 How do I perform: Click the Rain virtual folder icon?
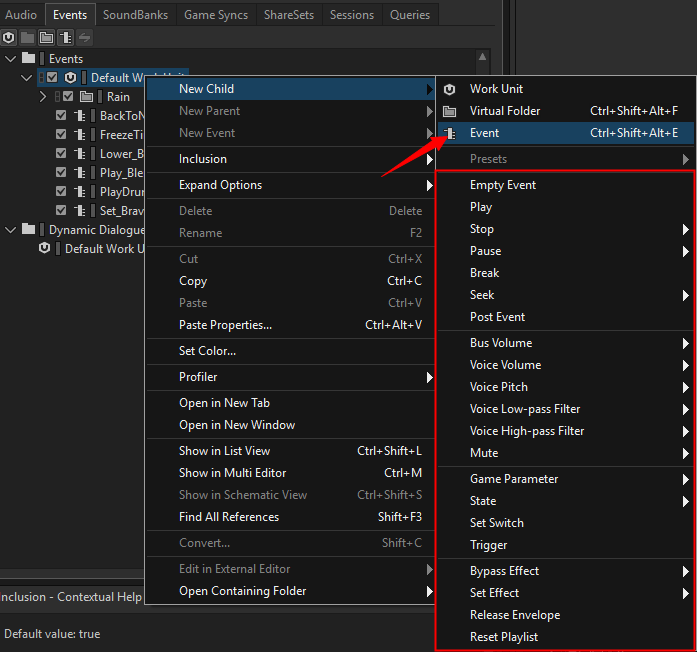tap(86, 96)
